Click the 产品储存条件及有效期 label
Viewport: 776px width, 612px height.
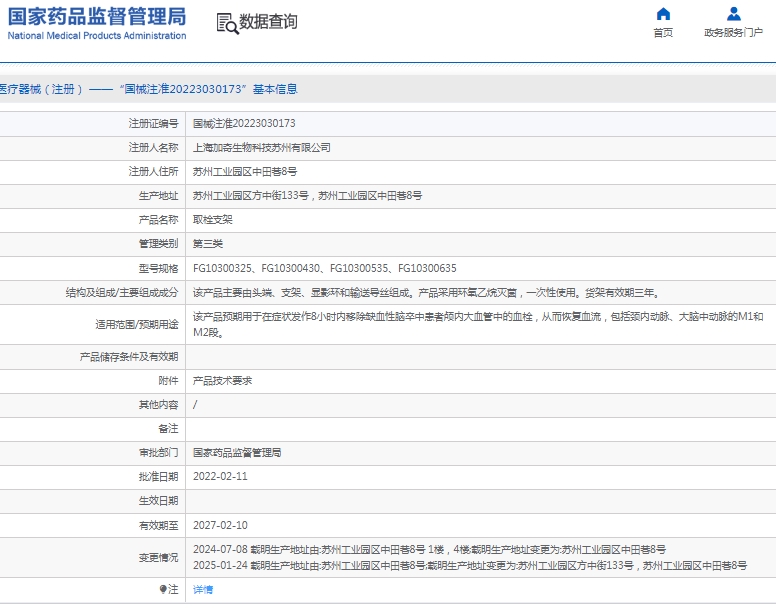(129, 357)
